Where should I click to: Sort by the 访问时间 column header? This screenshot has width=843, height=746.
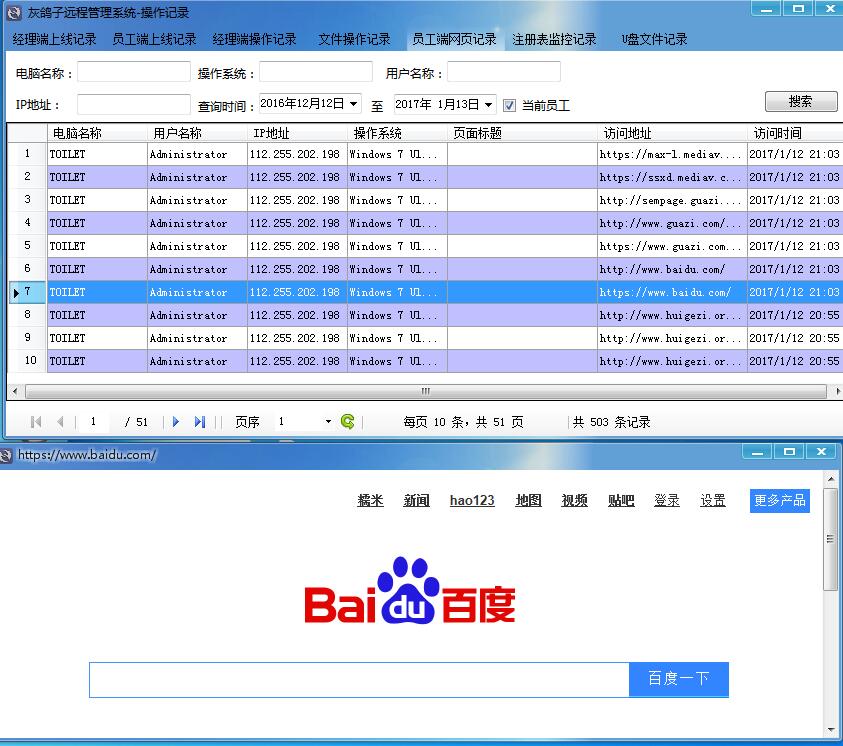[x=795, y=133]
